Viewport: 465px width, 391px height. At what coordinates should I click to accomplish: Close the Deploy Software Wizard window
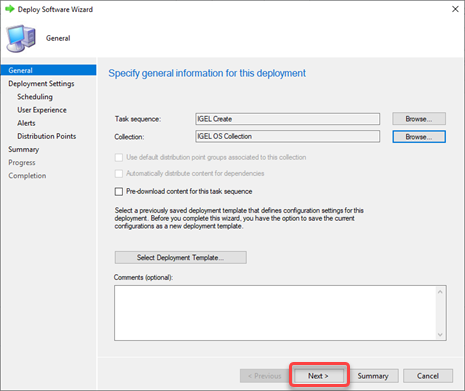tap(455, 9)
